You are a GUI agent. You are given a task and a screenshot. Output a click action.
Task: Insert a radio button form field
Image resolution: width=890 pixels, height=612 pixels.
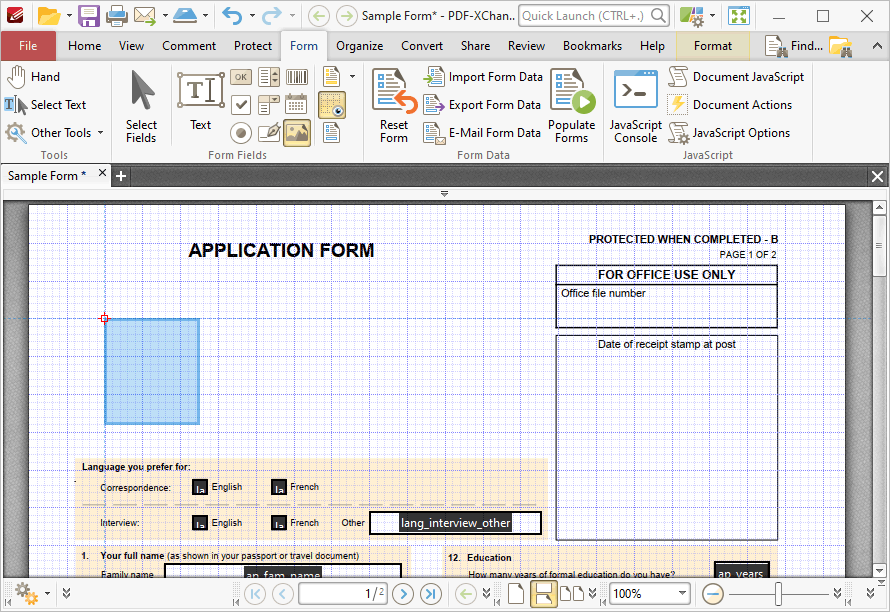[x=241, y=133]
